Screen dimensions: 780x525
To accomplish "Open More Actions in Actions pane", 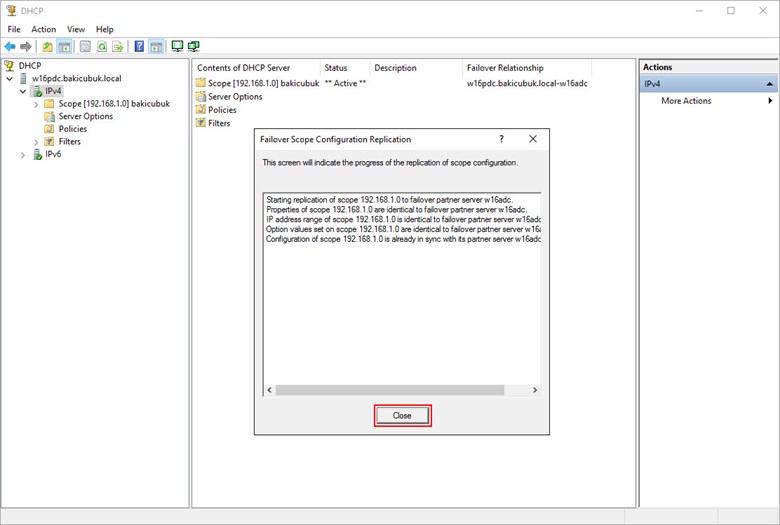I will 686,101.
